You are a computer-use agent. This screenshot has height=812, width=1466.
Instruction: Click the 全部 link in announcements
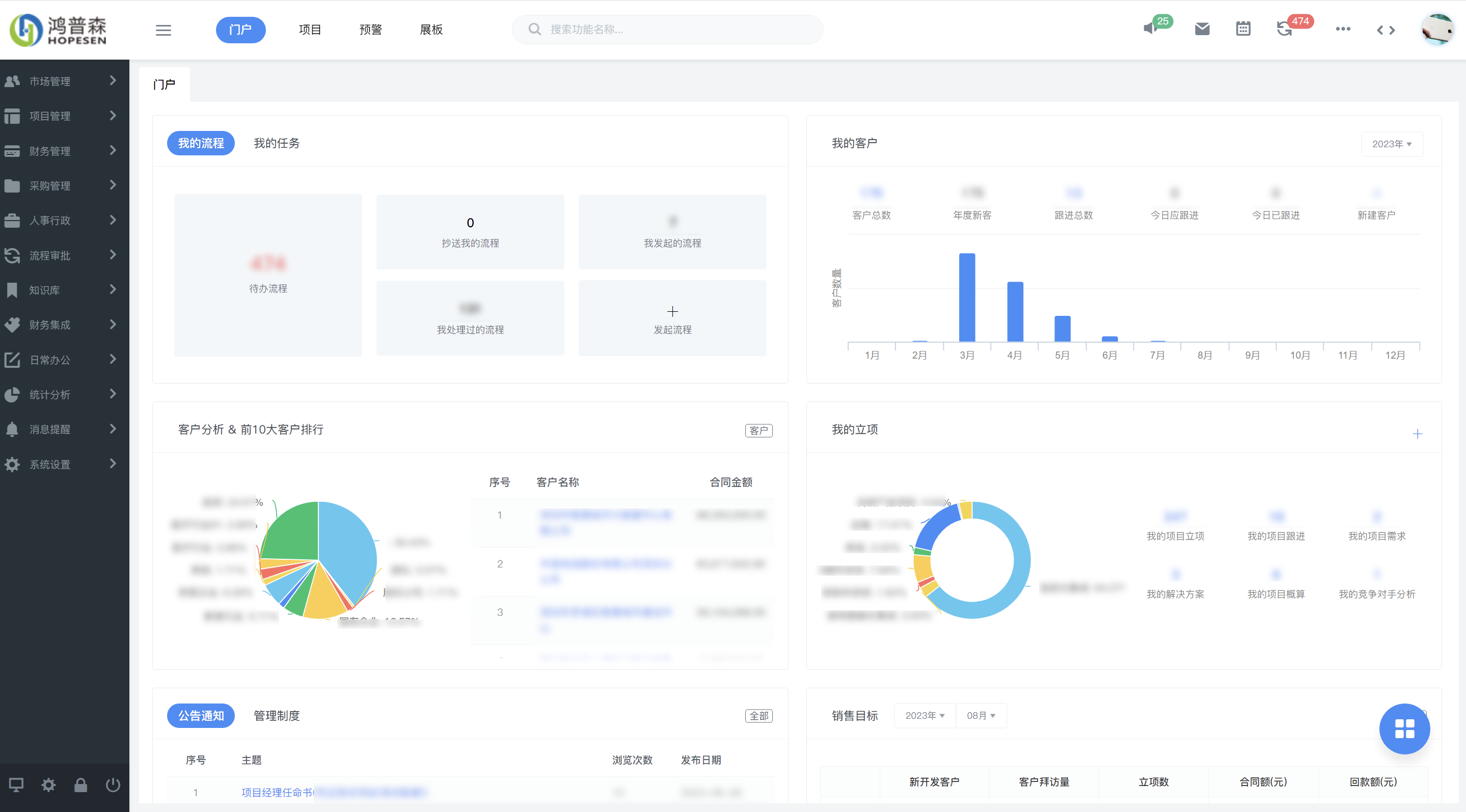[758, 716]
